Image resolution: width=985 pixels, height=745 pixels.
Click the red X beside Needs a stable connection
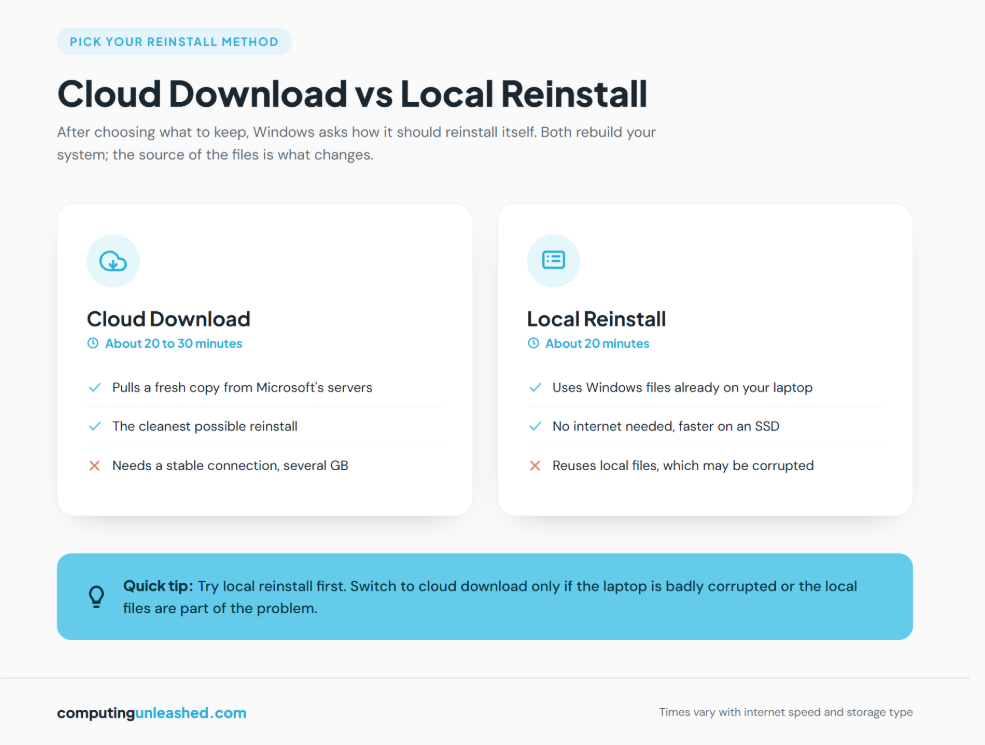(x=94, y=465)
